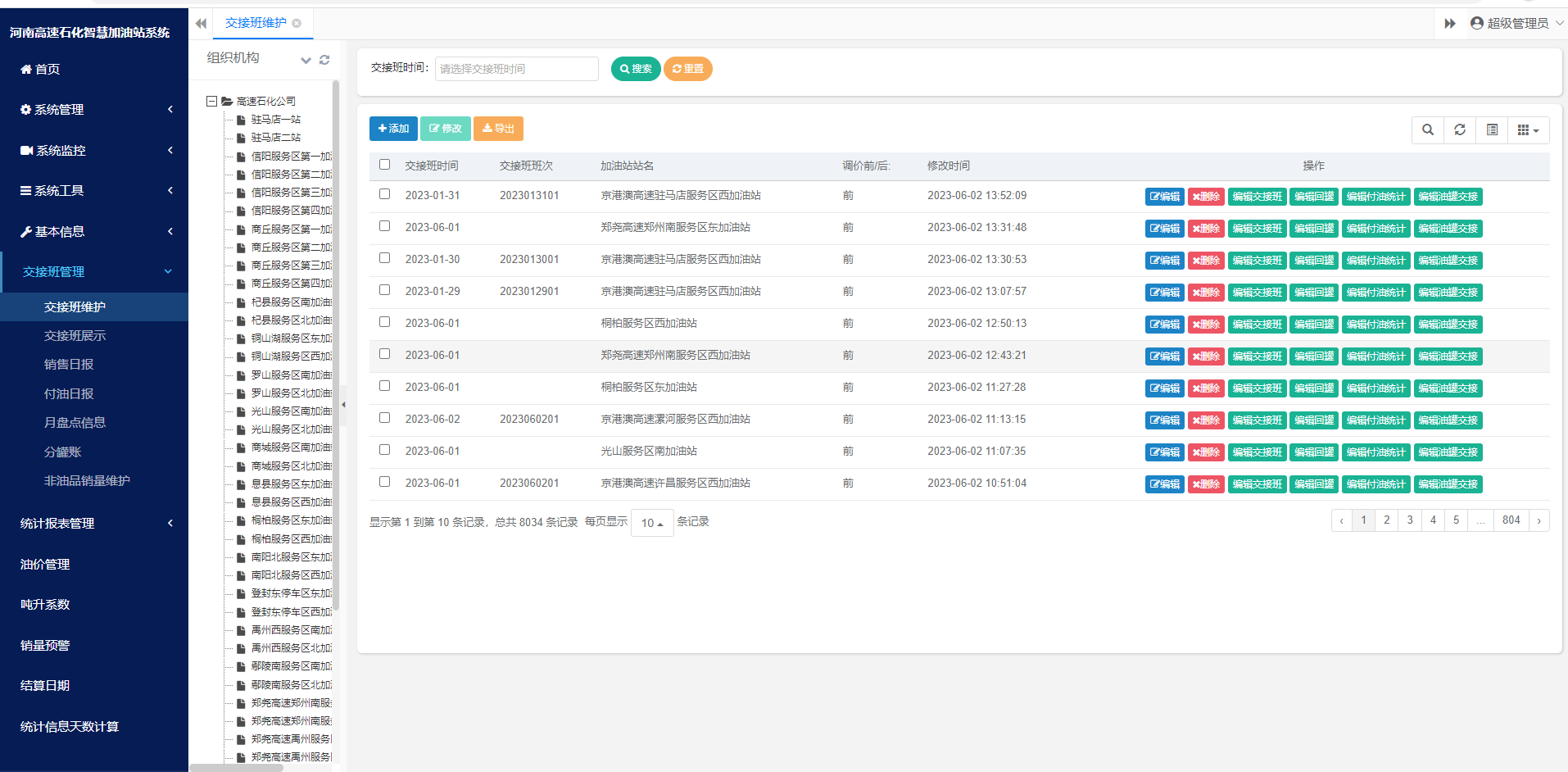Click the orange 重置 reset button
This screenshot has height=772, width=1568.
(x=688, y=69)
